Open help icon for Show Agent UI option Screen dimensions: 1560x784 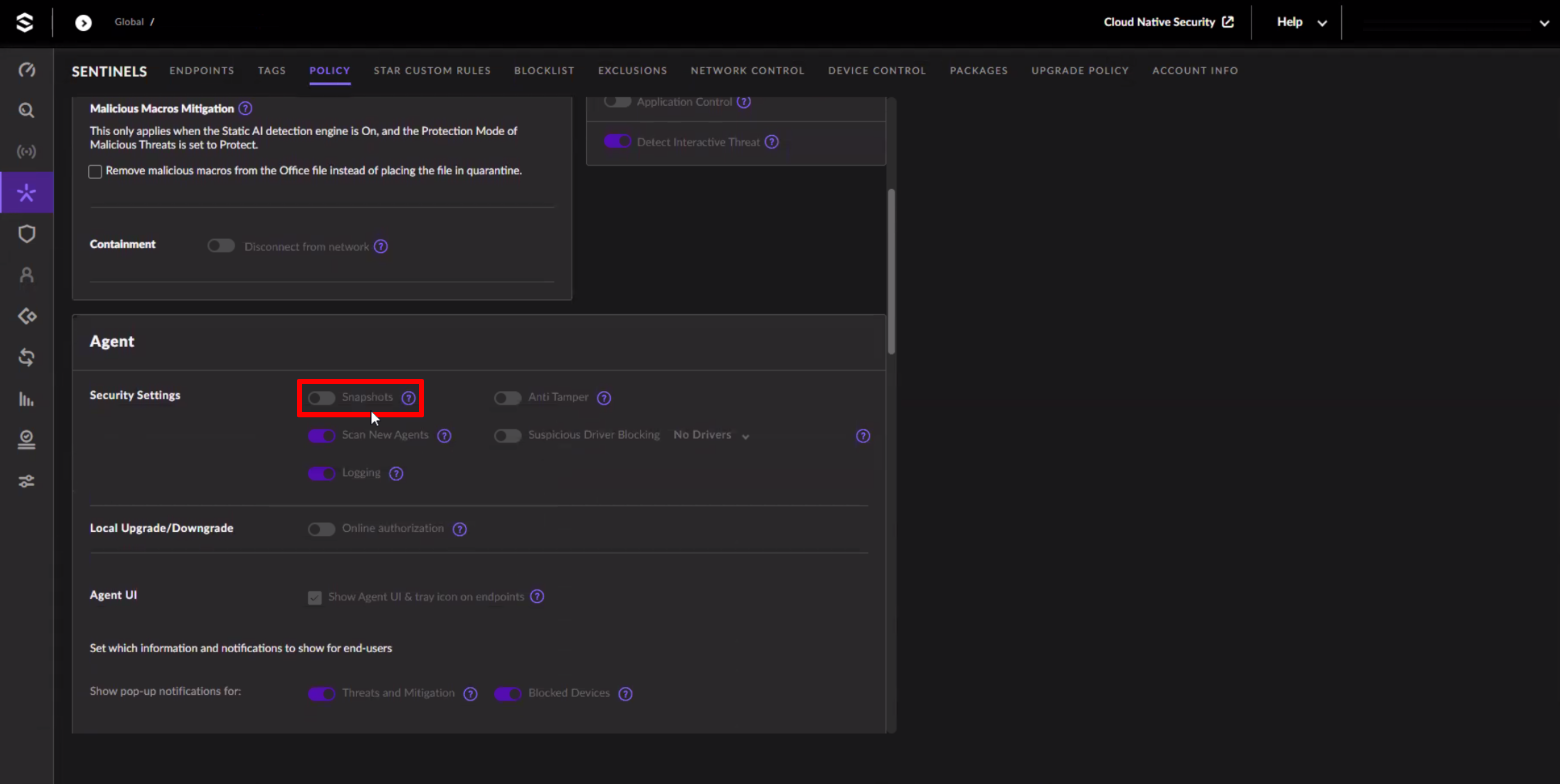click(537, 596)
